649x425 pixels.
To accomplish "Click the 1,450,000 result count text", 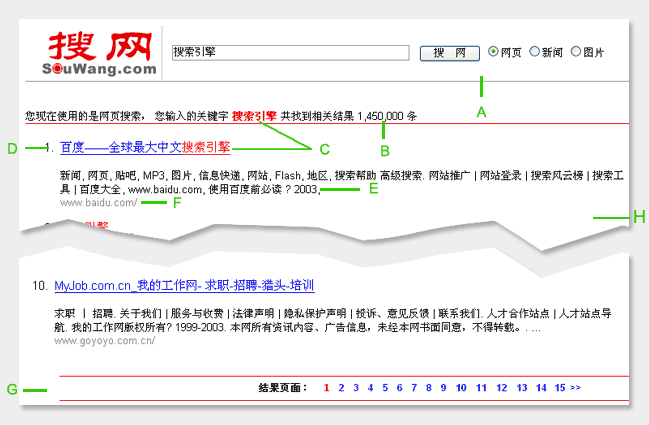I will tap(380, 116).
